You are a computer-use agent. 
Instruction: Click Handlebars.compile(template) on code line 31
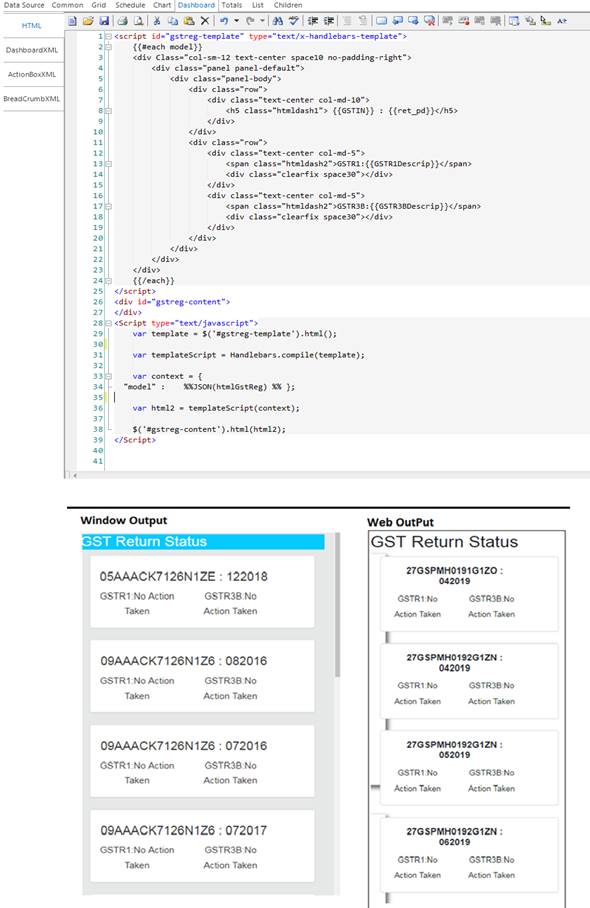297,355
